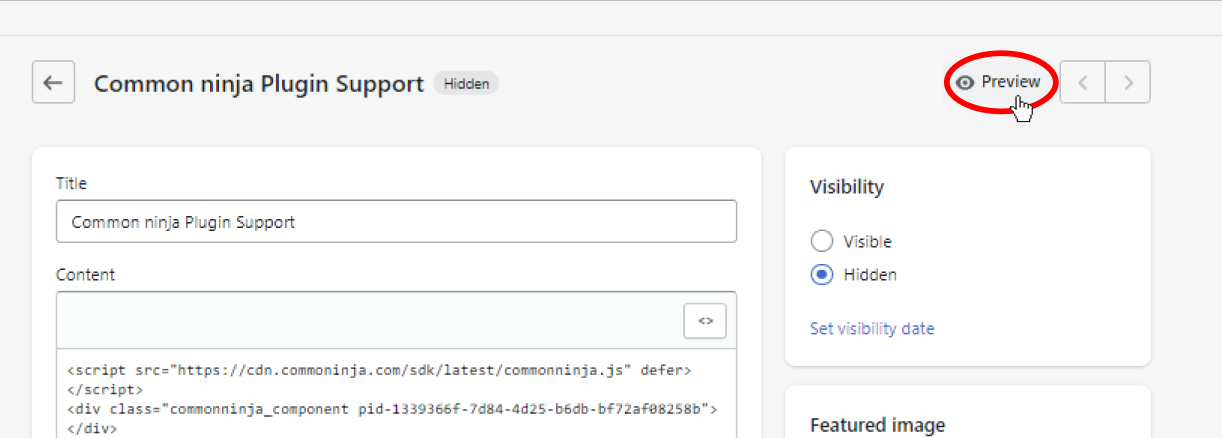This screenshot has width=1222, height=438.
Task: Toggle the Show HTML code button
Action: pyautogui.click(x=705, y=321)
